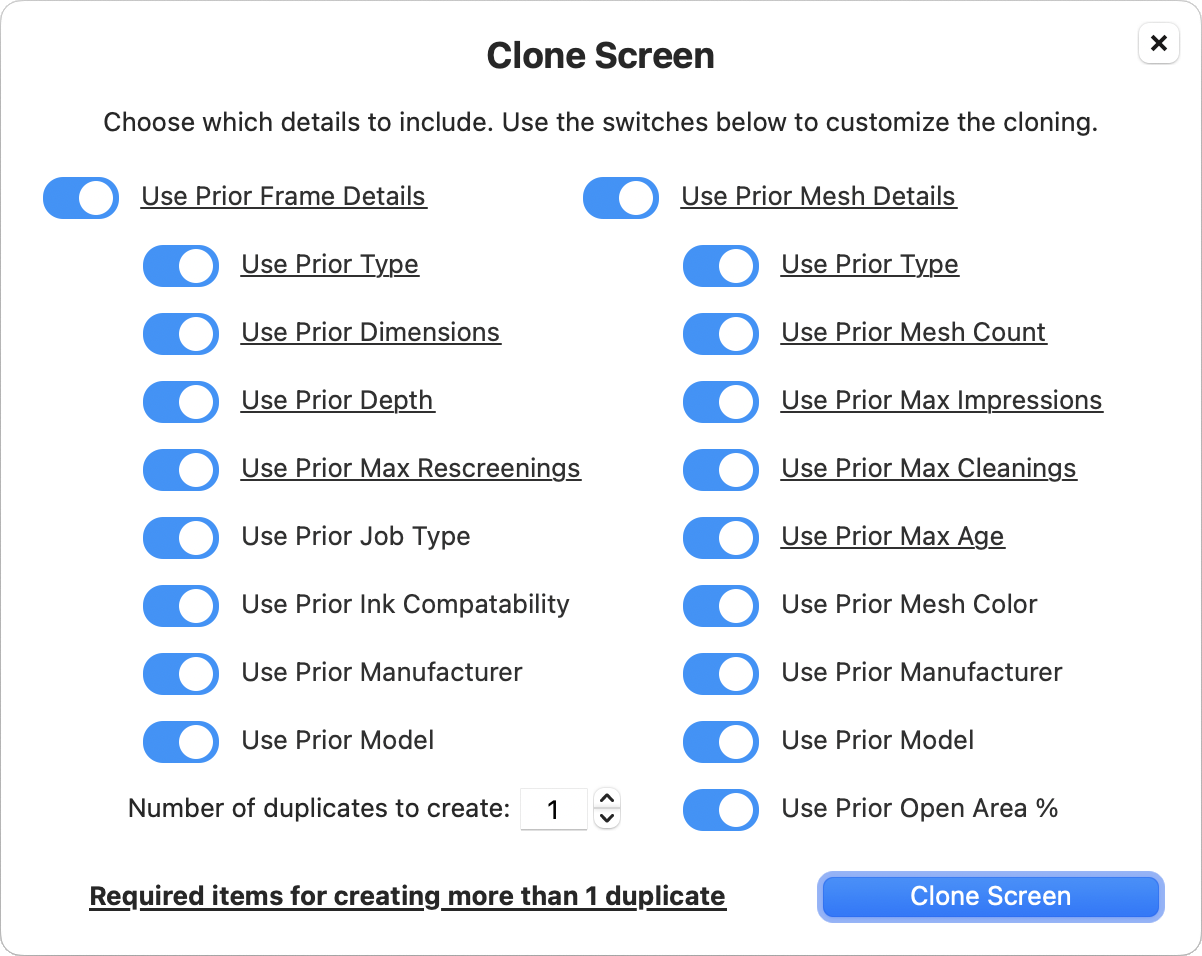This screenshot has height=956, width=1202.
Task: Click the Clone Screen button
Action: coord(990,896)
